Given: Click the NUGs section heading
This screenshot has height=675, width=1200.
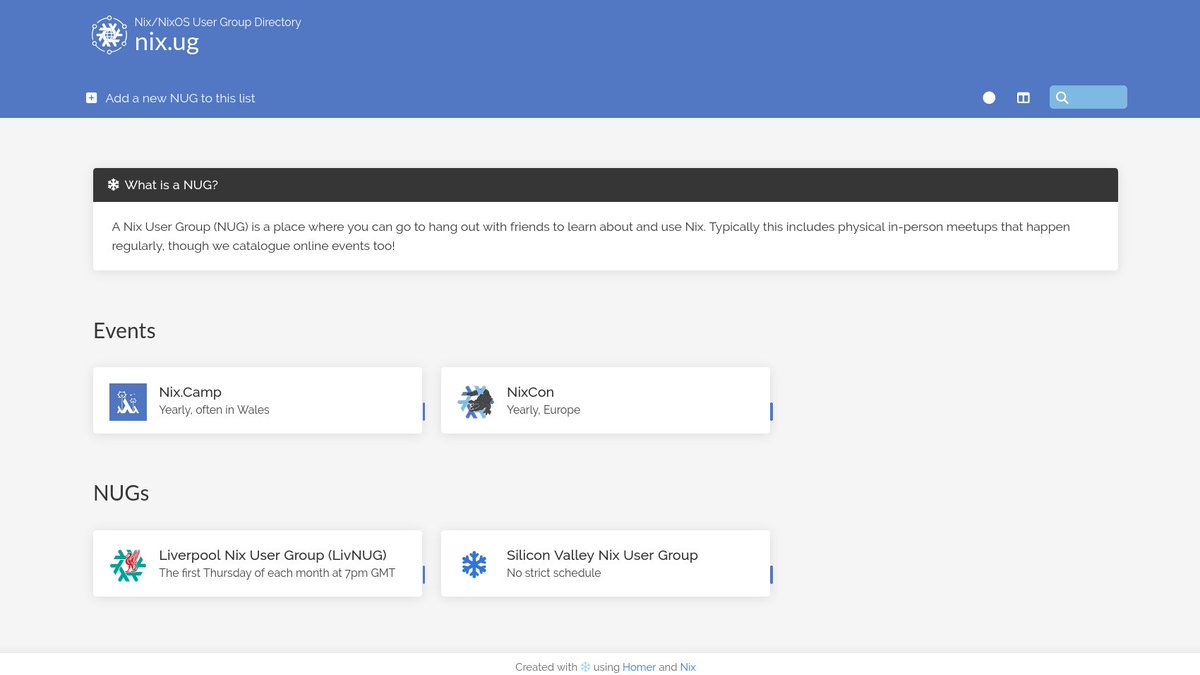Looking at the screenshot, I should point(121,493).
